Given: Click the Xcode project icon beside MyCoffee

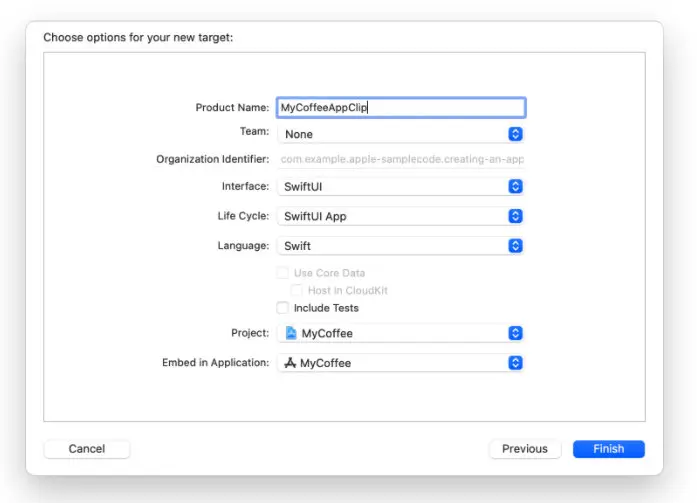Looking at the screenshot, I should point(292,333).
